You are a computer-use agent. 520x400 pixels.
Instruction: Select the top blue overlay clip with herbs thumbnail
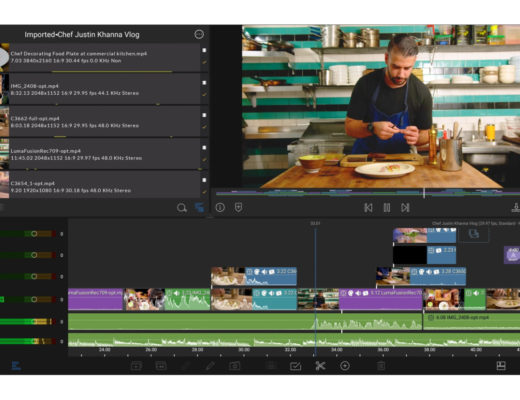click(x=424, y=235)
